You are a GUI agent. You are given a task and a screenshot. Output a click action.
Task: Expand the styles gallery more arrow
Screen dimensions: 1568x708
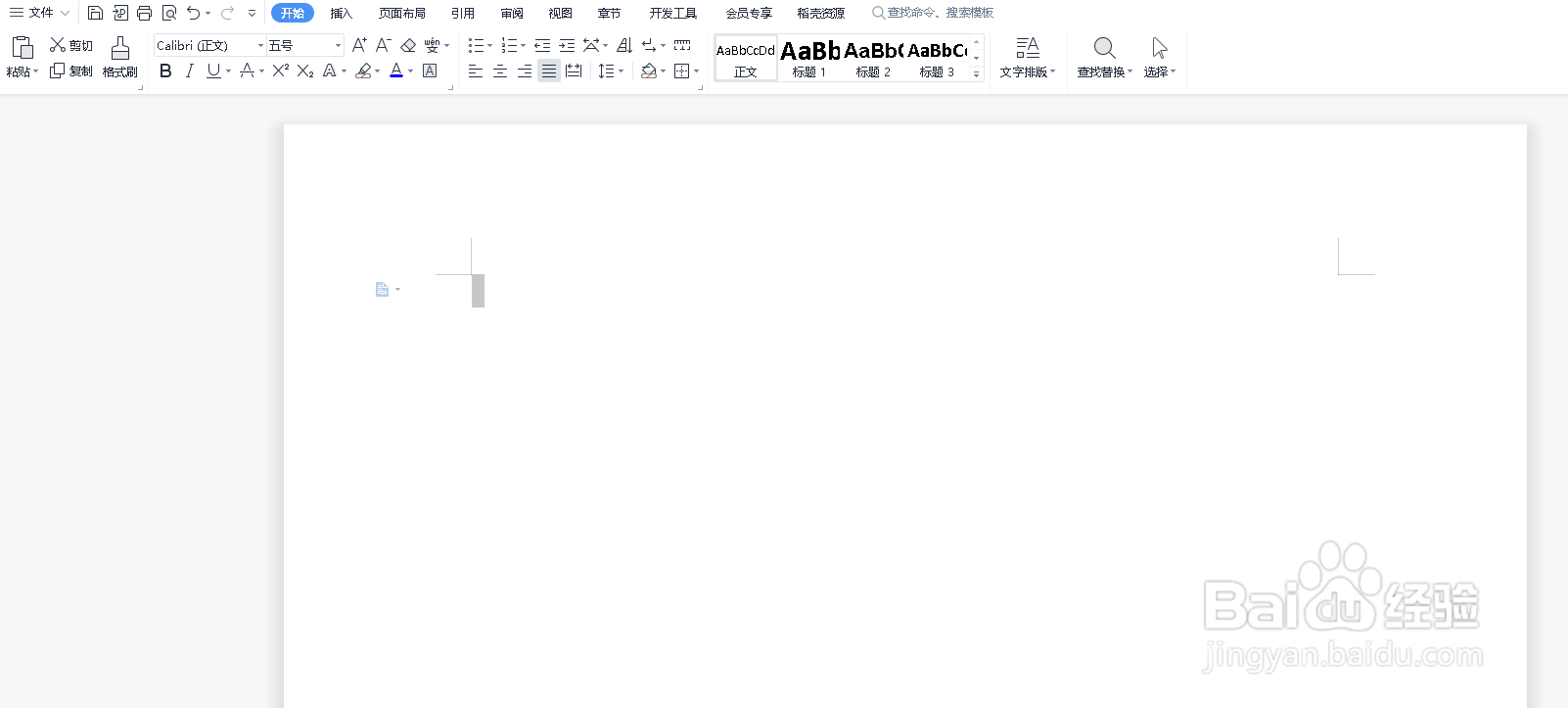[x=976, y=74]
